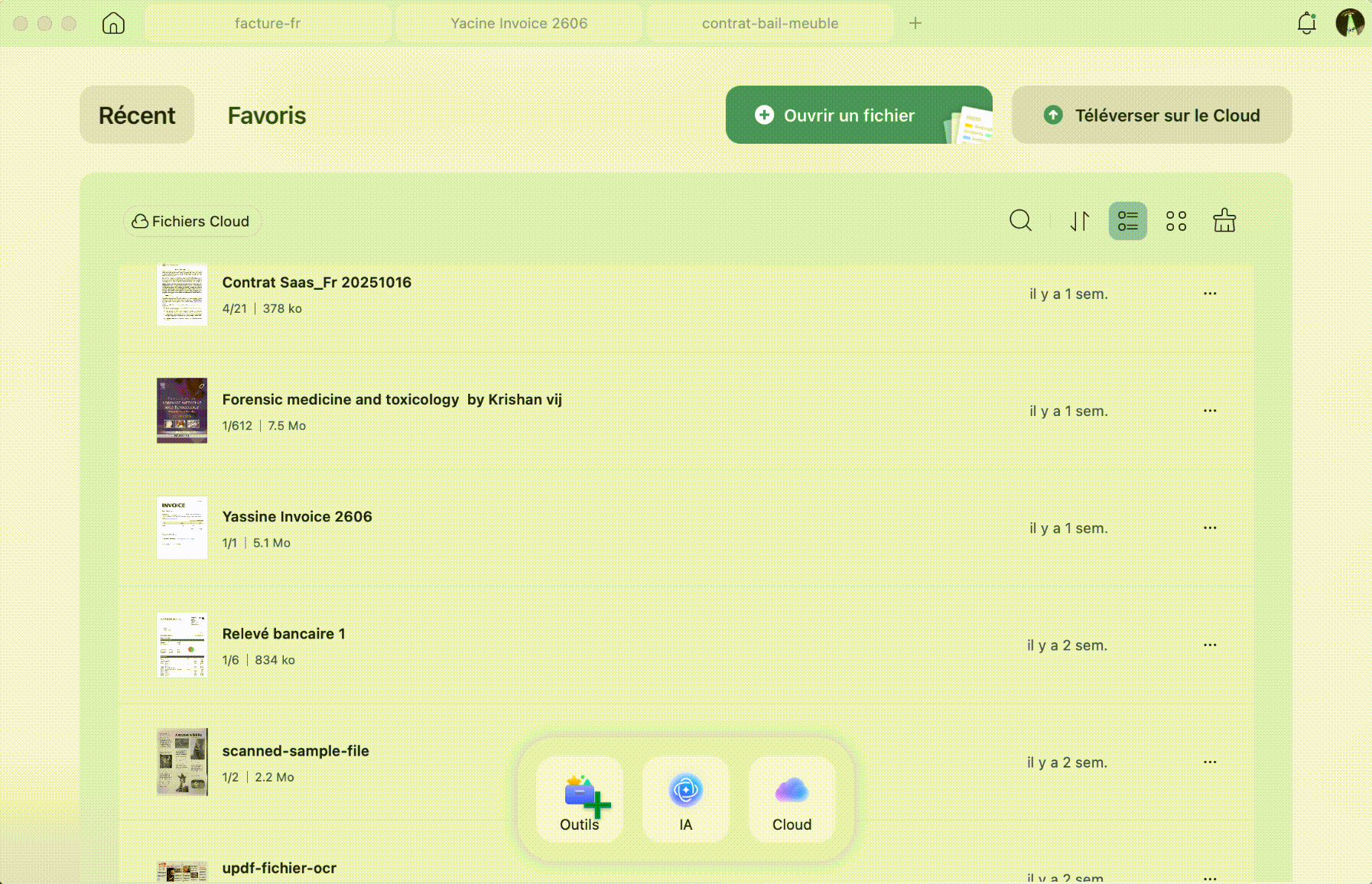Open Fichiers Cloud filter
Image resolution: width=1372 pixels, height=884 pixels.
(192, 221)
